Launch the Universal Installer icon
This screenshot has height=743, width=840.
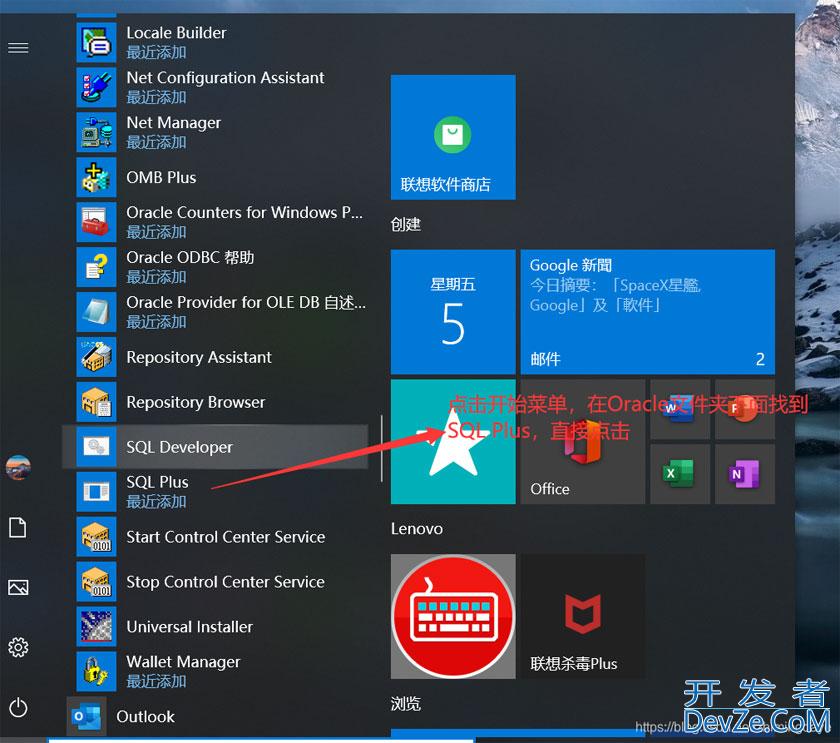96,627
